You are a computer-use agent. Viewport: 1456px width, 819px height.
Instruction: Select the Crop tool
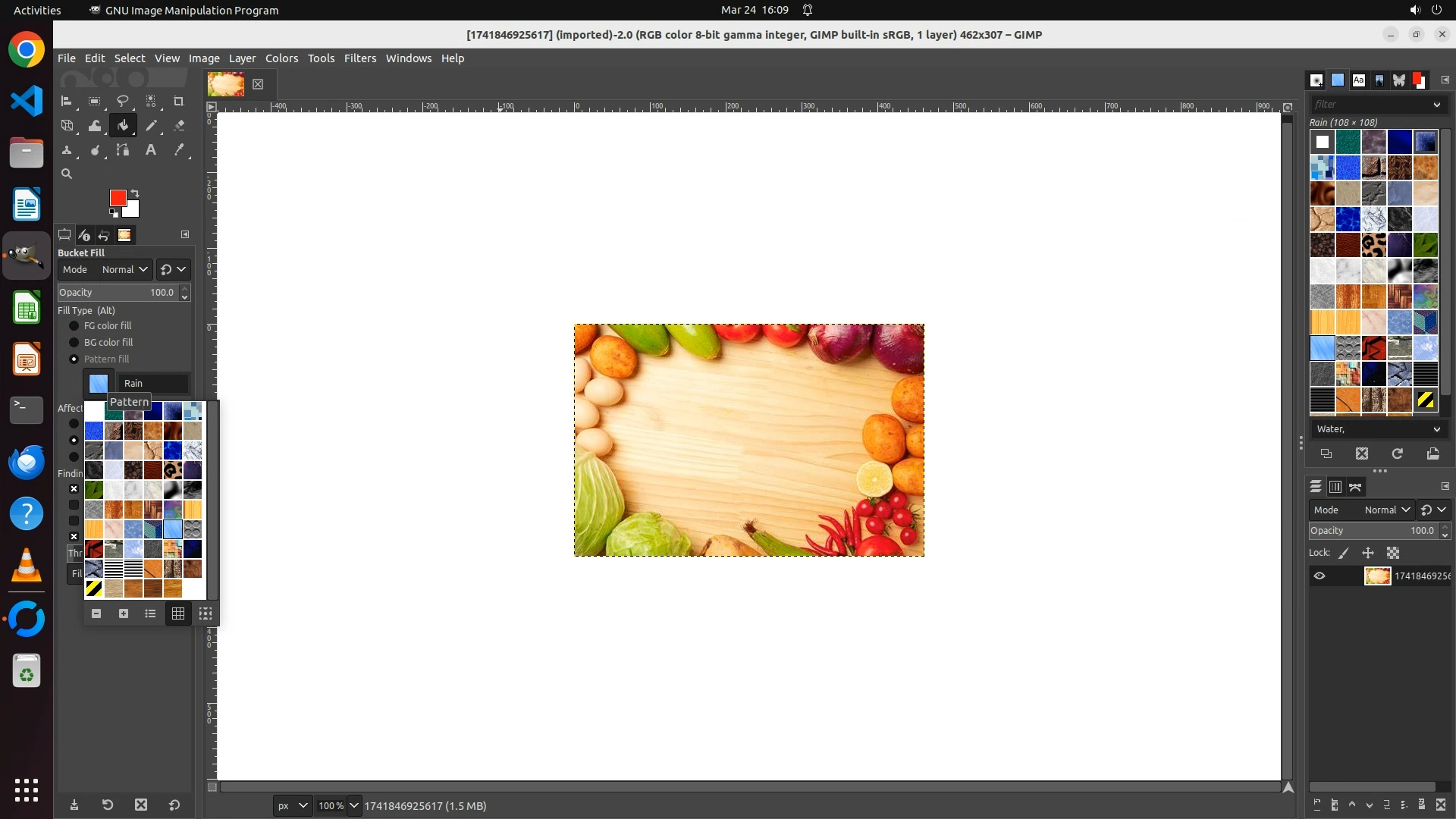[179, 101]
